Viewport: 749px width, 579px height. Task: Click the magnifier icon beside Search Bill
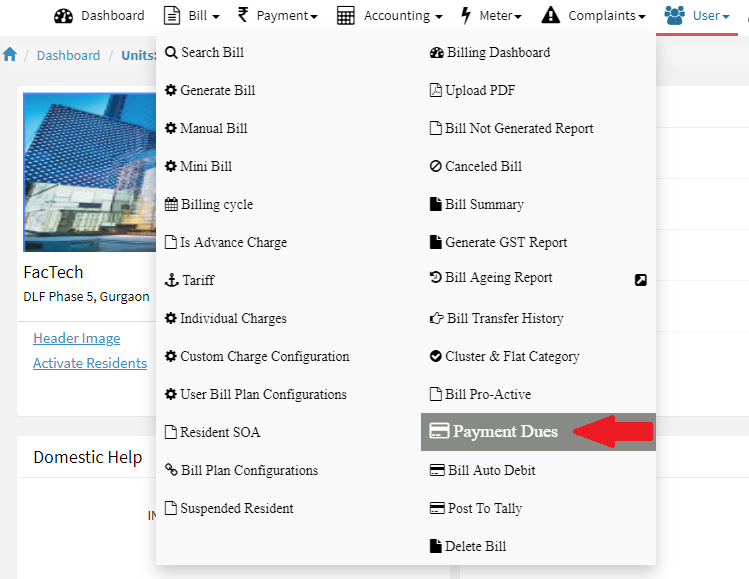171,52
